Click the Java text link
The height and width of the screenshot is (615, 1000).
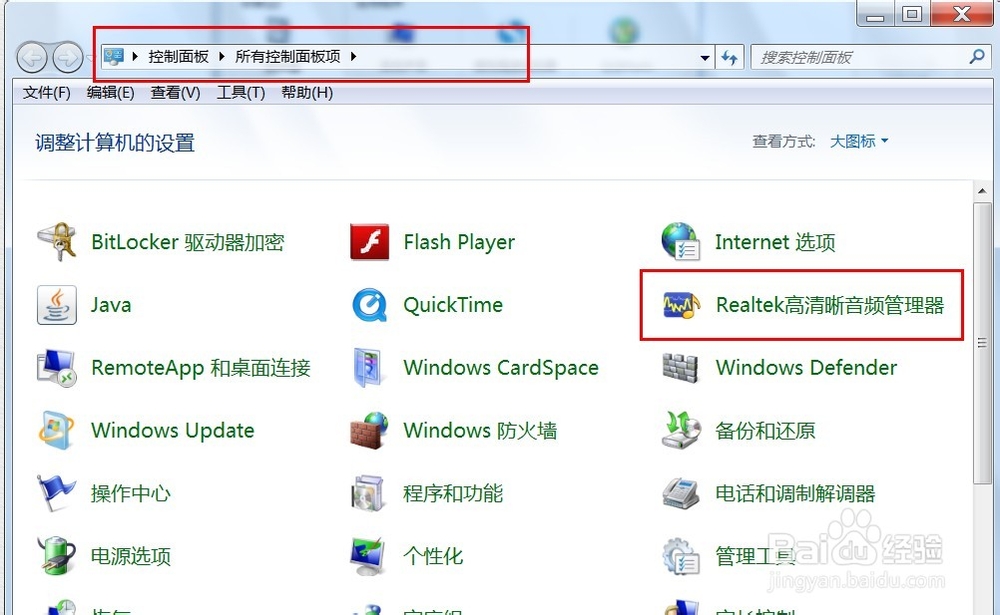point(111,305)
